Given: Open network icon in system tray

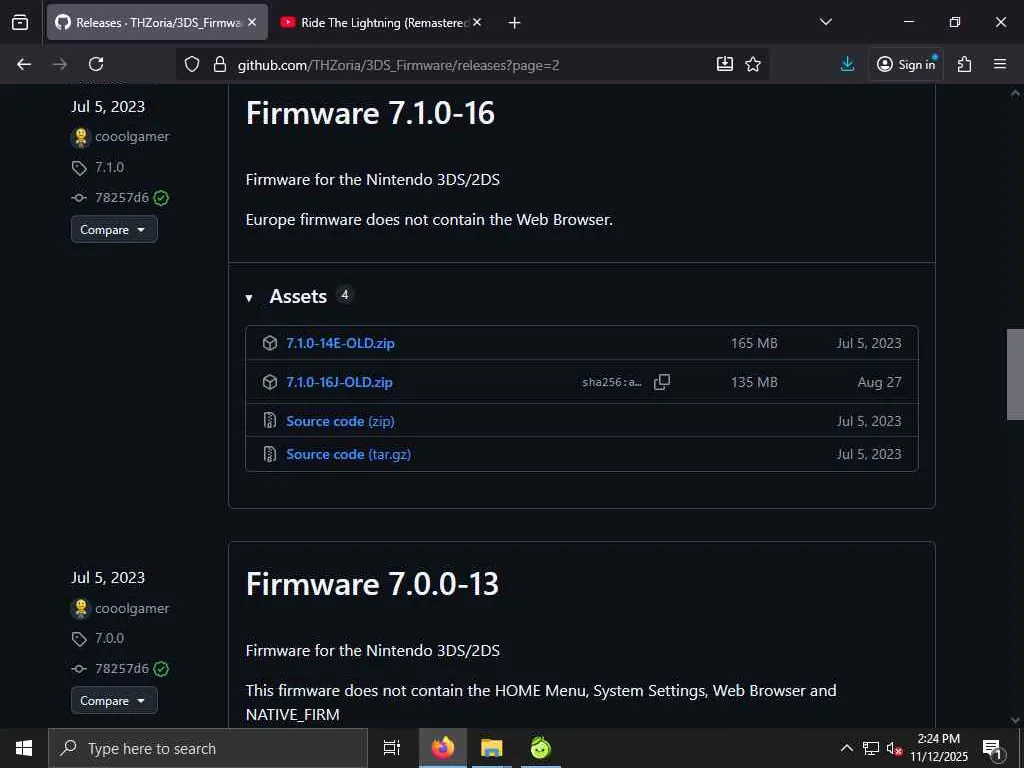Looking at the screenshot, I should (871, 748).
